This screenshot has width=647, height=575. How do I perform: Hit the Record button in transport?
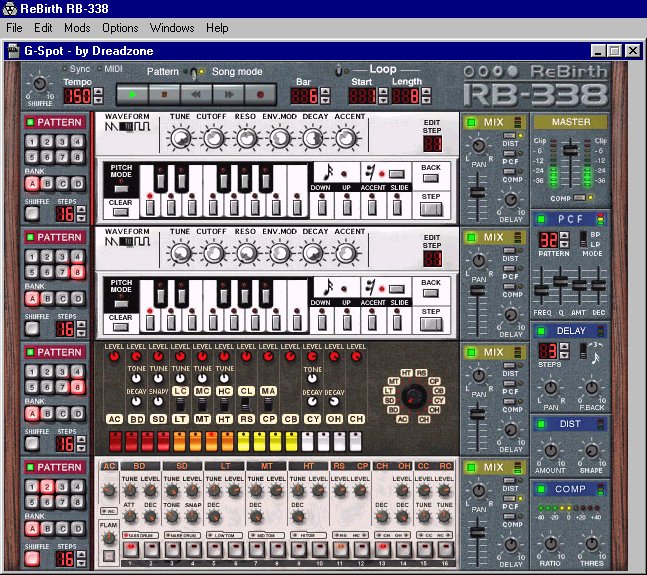(262, 95)
